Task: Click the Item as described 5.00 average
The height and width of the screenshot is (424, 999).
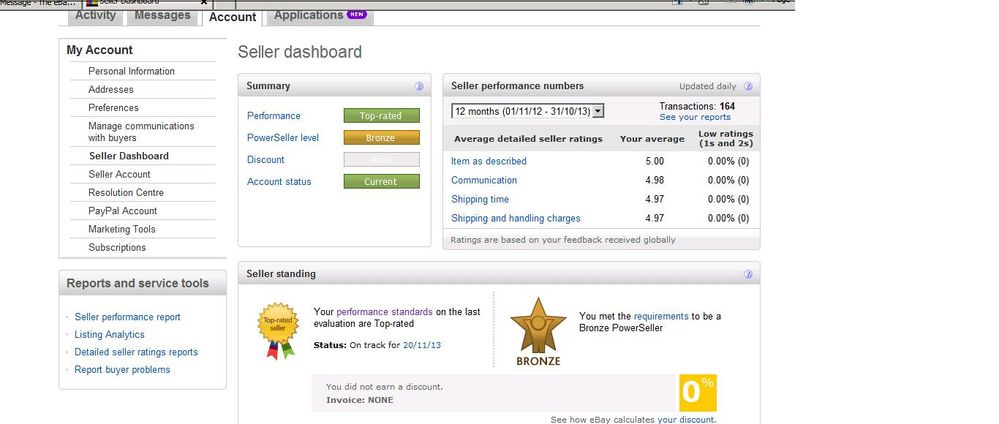Action: [654, 161]
